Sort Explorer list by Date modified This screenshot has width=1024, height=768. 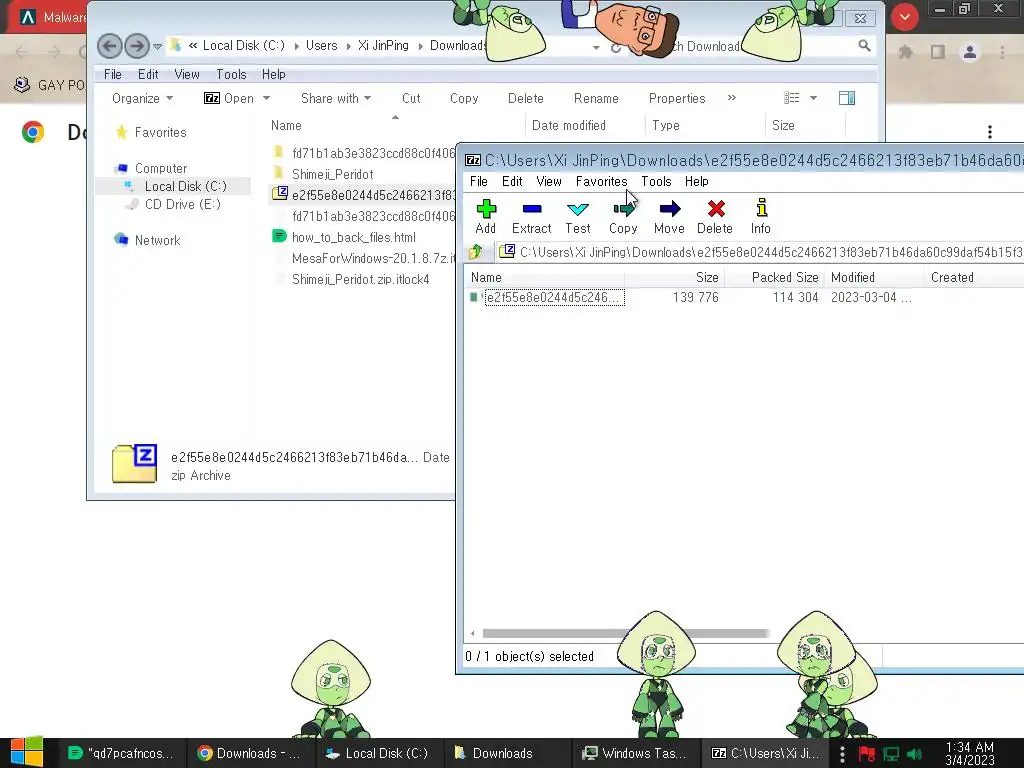click(569, 125)
